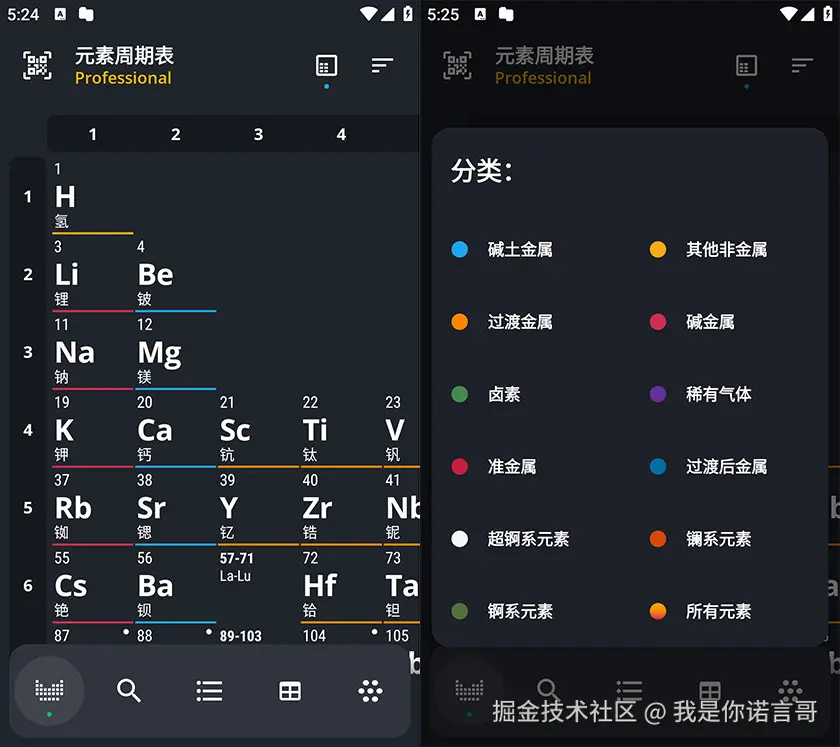Choose the yellow 其他非金属 category swatch
Screen dimensions: 840x747
pos(658,249)
